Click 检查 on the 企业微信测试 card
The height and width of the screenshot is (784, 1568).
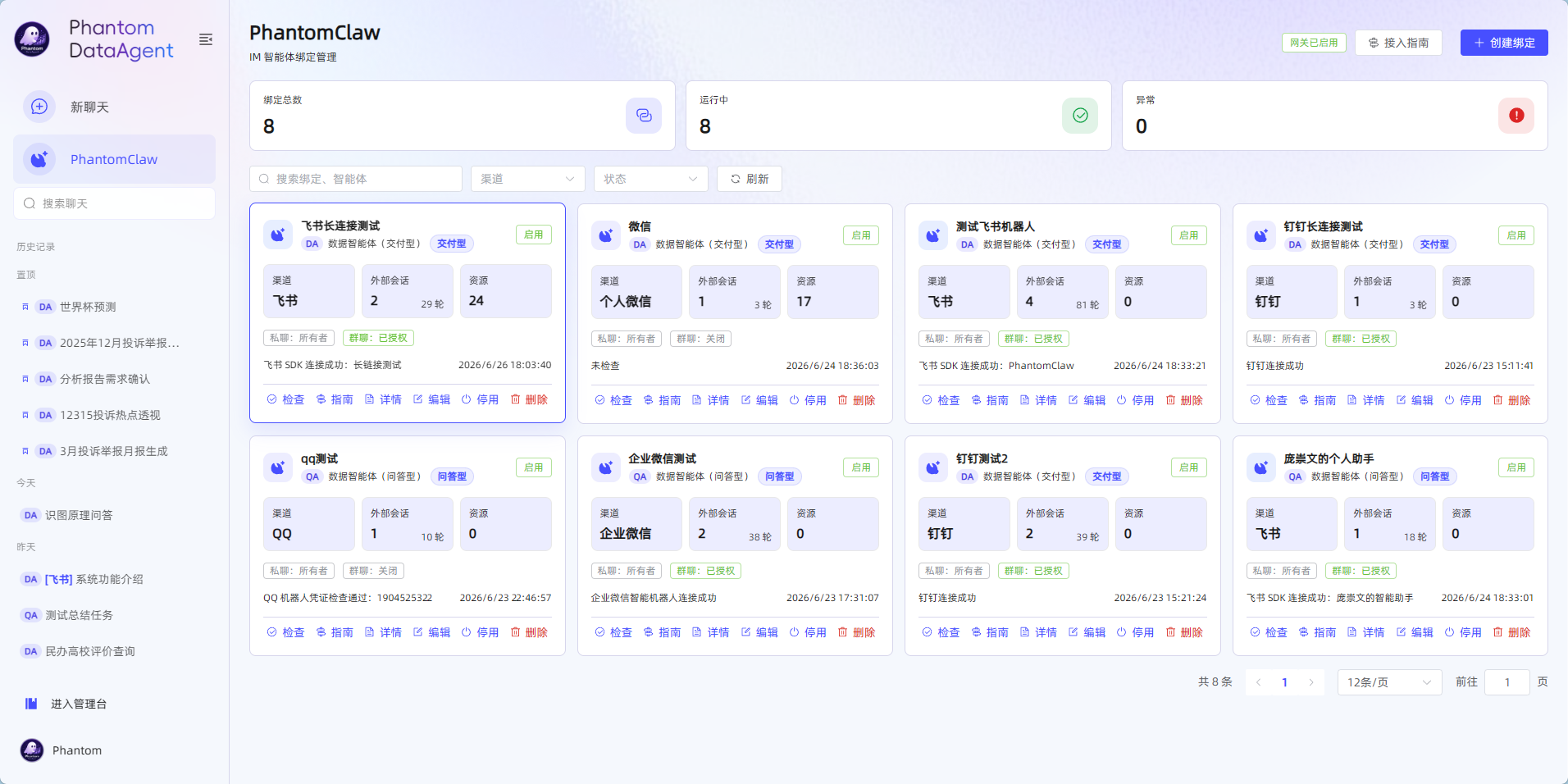pyautogui.click(x=613, y=632)
